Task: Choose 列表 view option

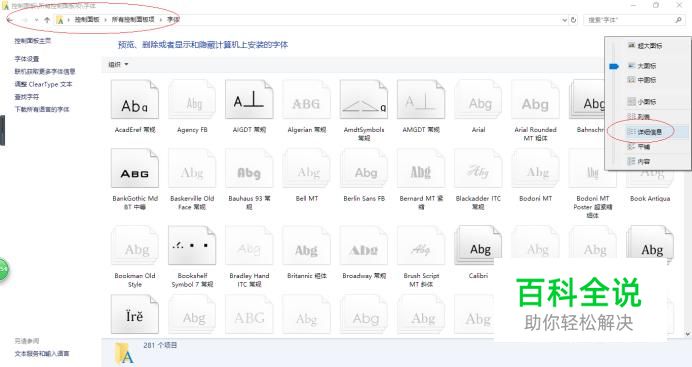Action: [x=639, y=116]
